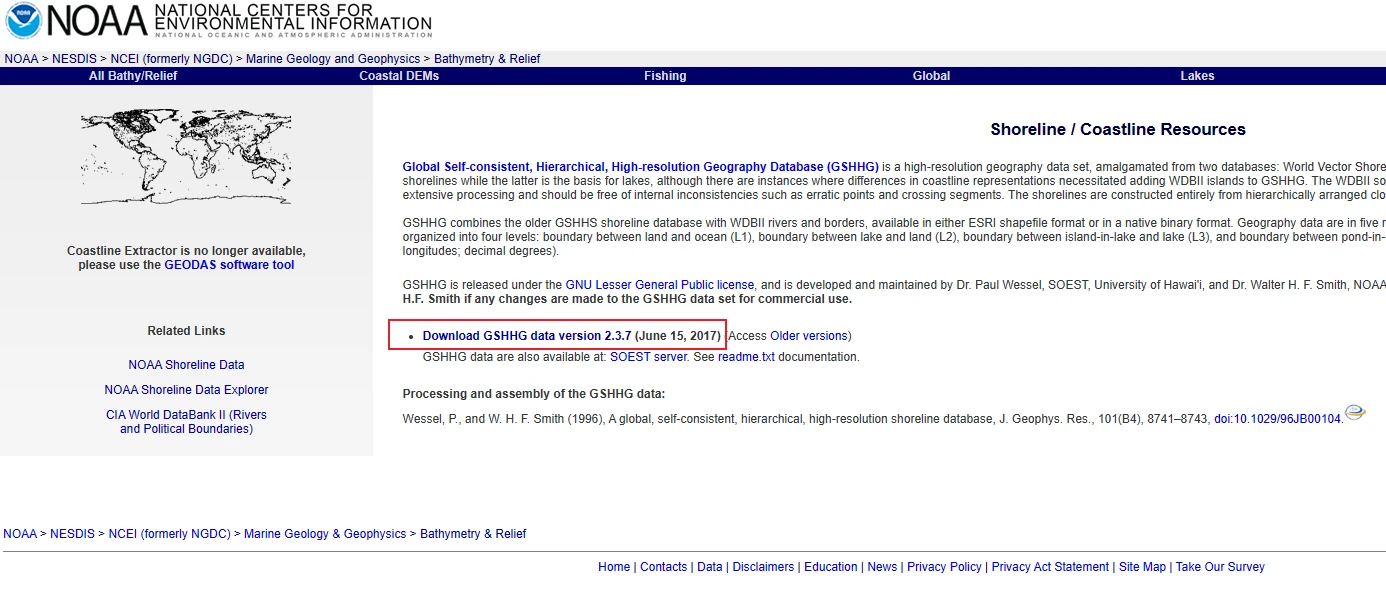Click the small icon after doi:10.1029/96JB00104
Viewport: 1386px width, 592px height.
(x=1355, y=412)
